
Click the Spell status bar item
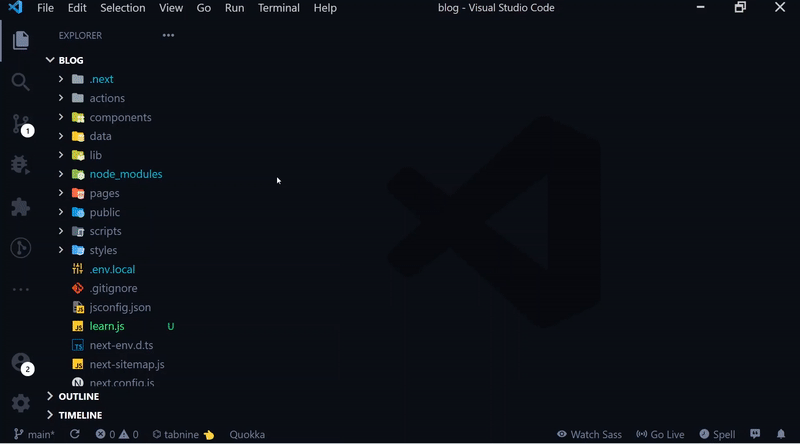[717, 434]
